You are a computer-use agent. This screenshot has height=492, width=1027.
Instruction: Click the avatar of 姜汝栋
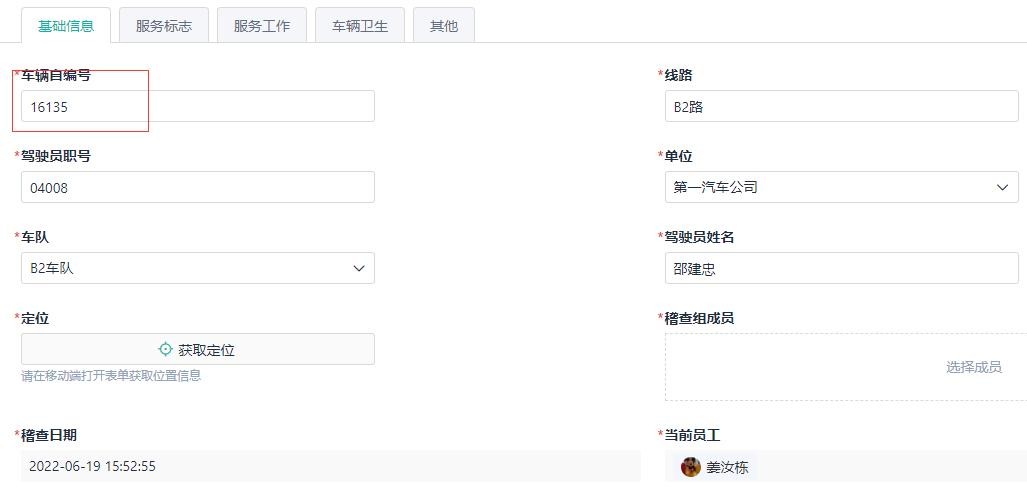pyautogui.click(x=691, y=467)
